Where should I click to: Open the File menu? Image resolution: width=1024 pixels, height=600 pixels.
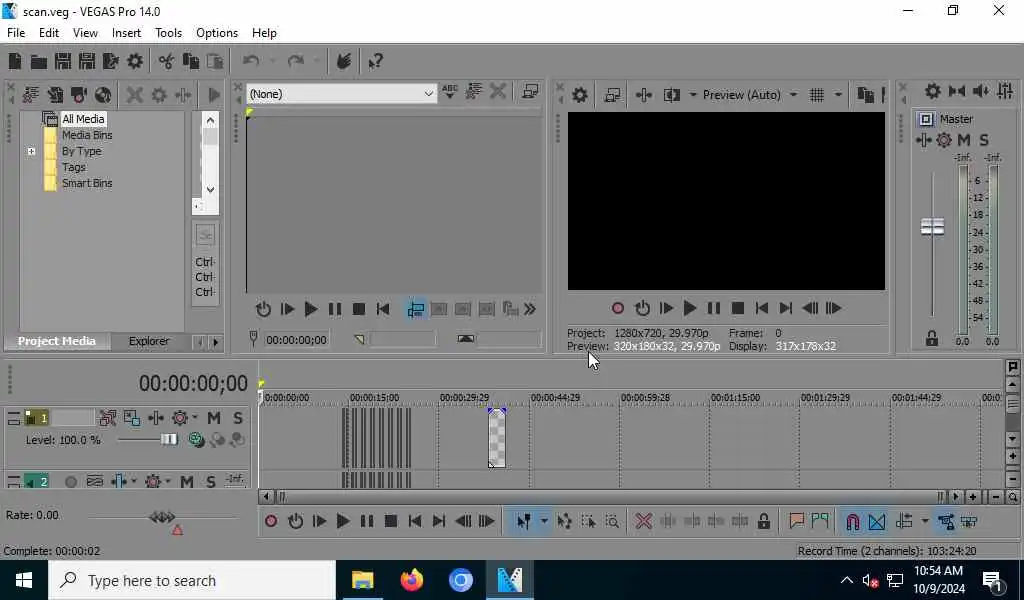16,33
